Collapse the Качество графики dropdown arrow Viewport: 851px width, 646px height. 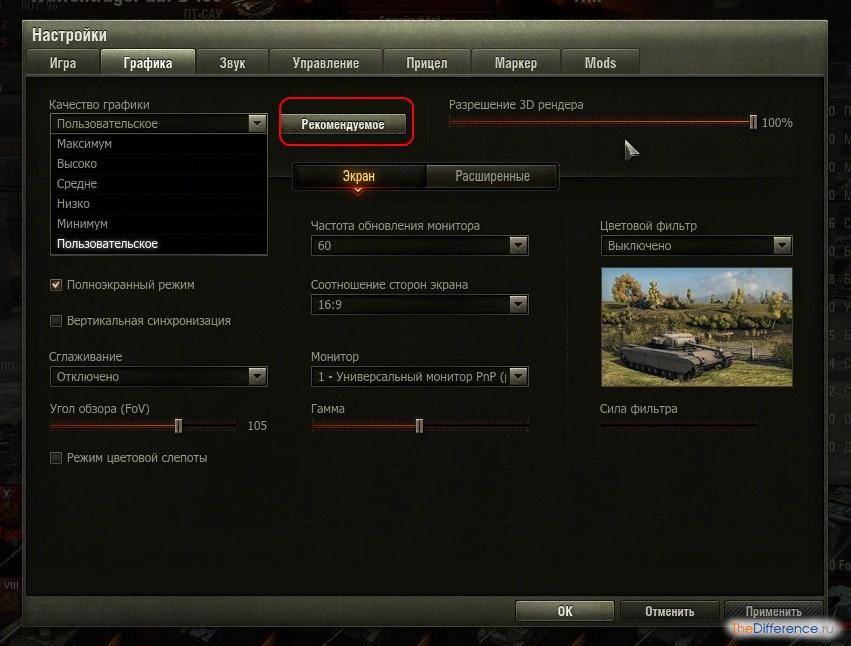click(x=258, y=124)
